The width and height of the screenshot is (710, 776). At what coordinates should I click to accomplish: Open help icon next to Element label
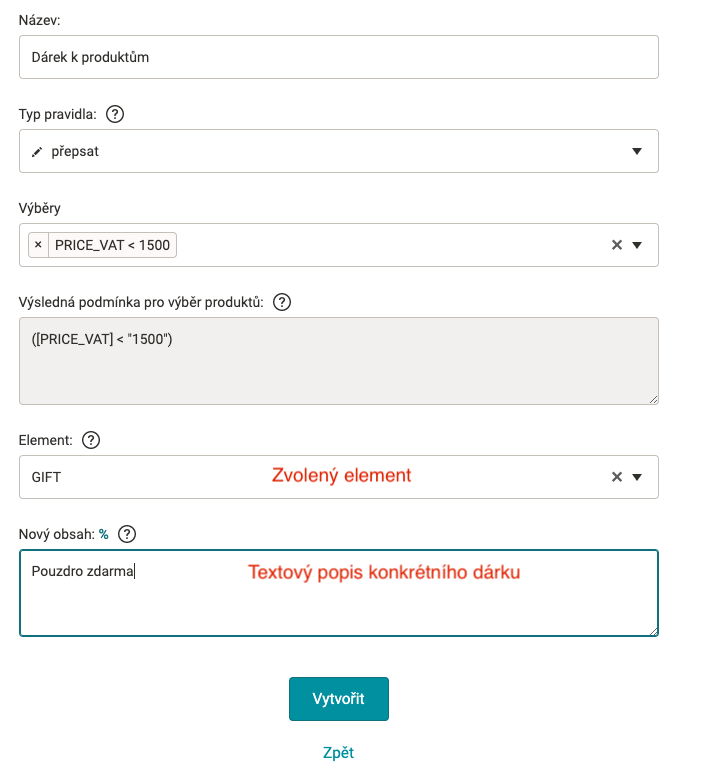point(91,440)
